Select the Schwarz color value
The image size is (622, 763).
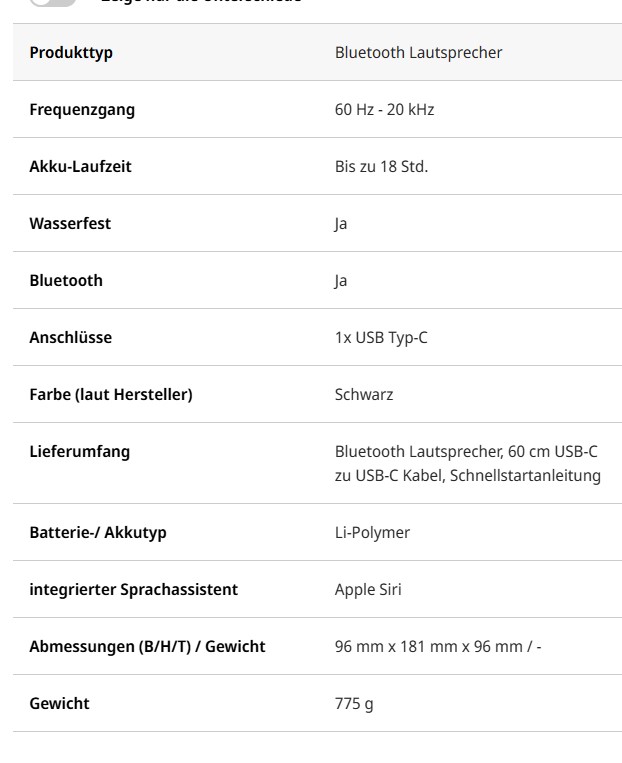coord(364,395)
